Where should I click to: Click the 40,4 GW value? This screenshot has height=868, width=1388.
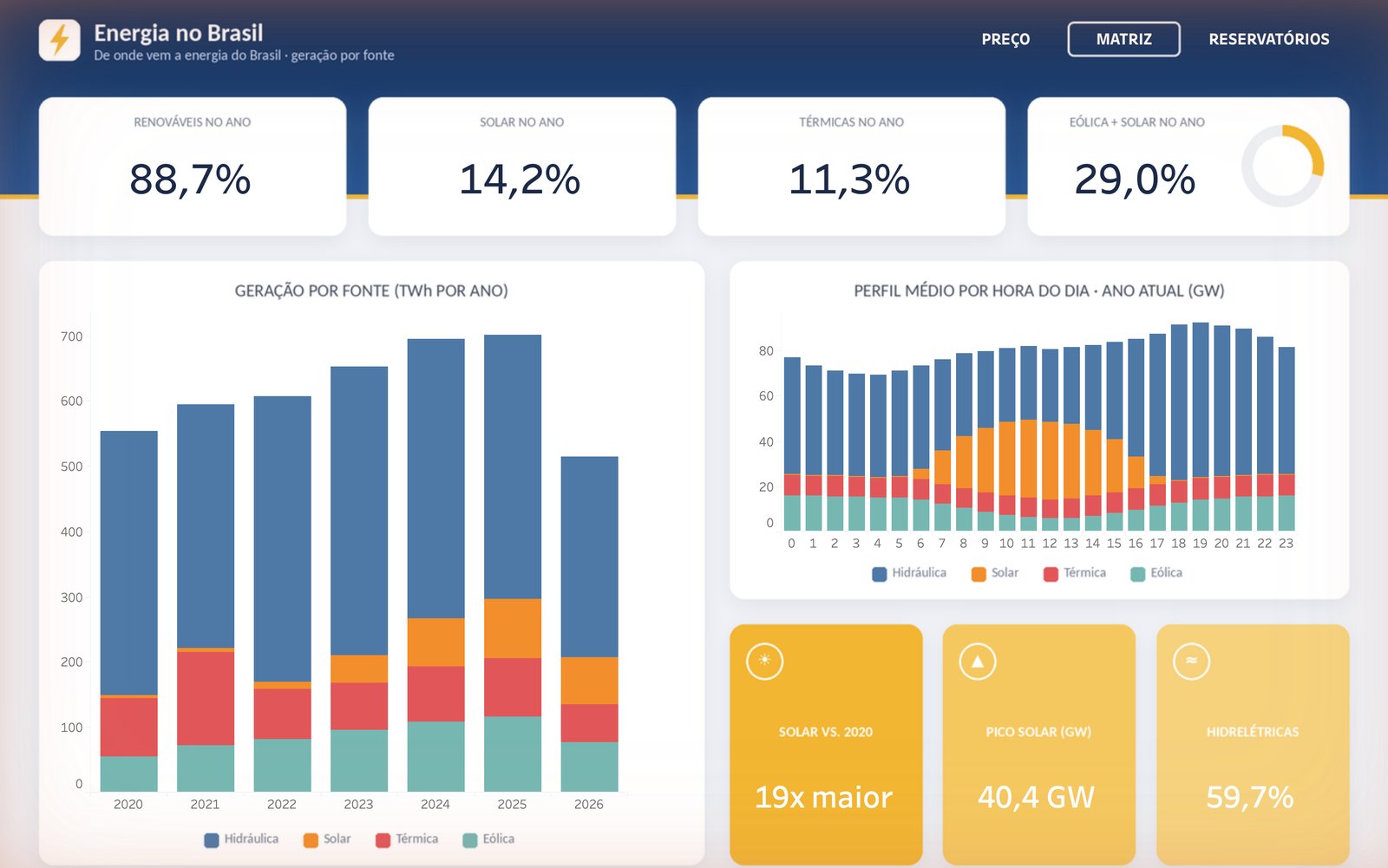[x=1037, y=797]
